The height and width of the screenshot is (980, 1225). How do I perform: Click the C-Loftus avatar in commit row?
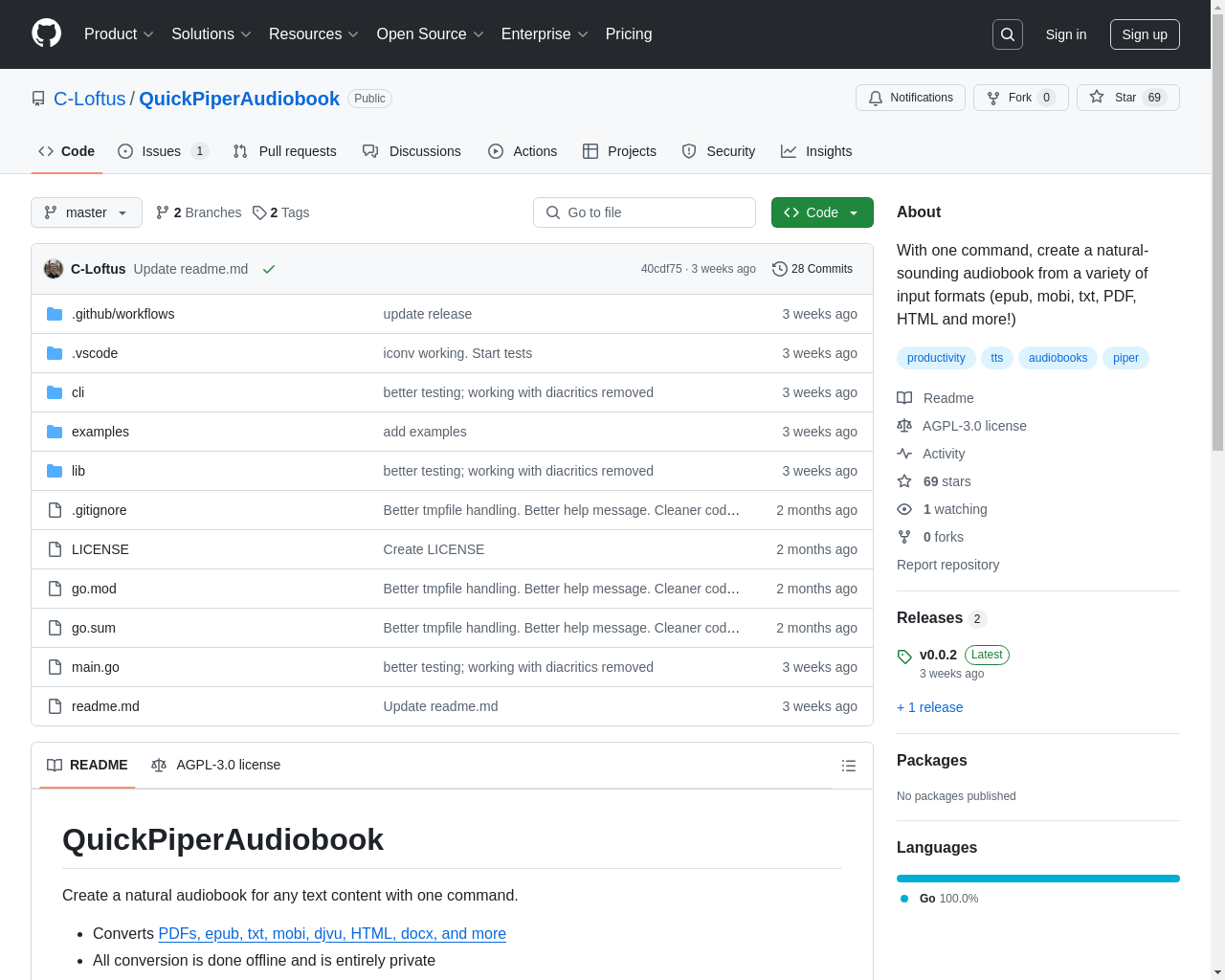(54, 269)
